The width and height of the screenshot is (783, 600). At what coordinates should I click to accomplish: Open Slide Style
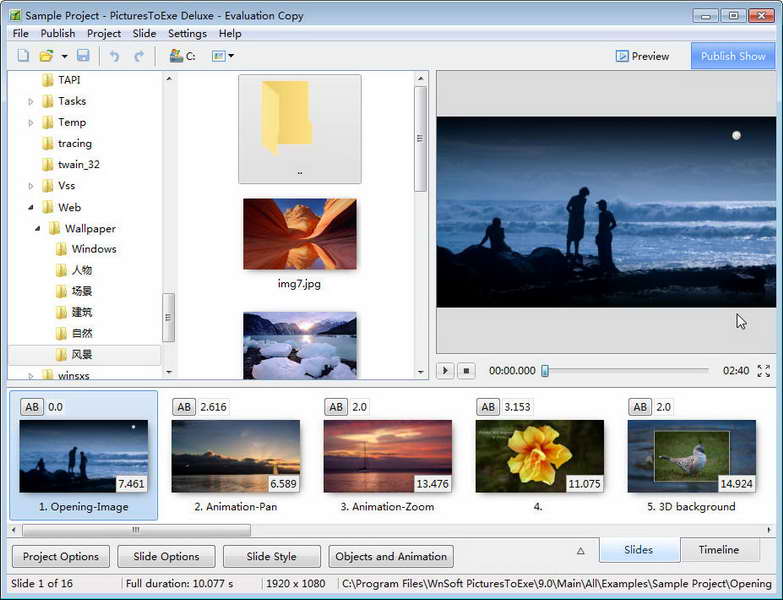pyautogui.click(x=272, y=556)
